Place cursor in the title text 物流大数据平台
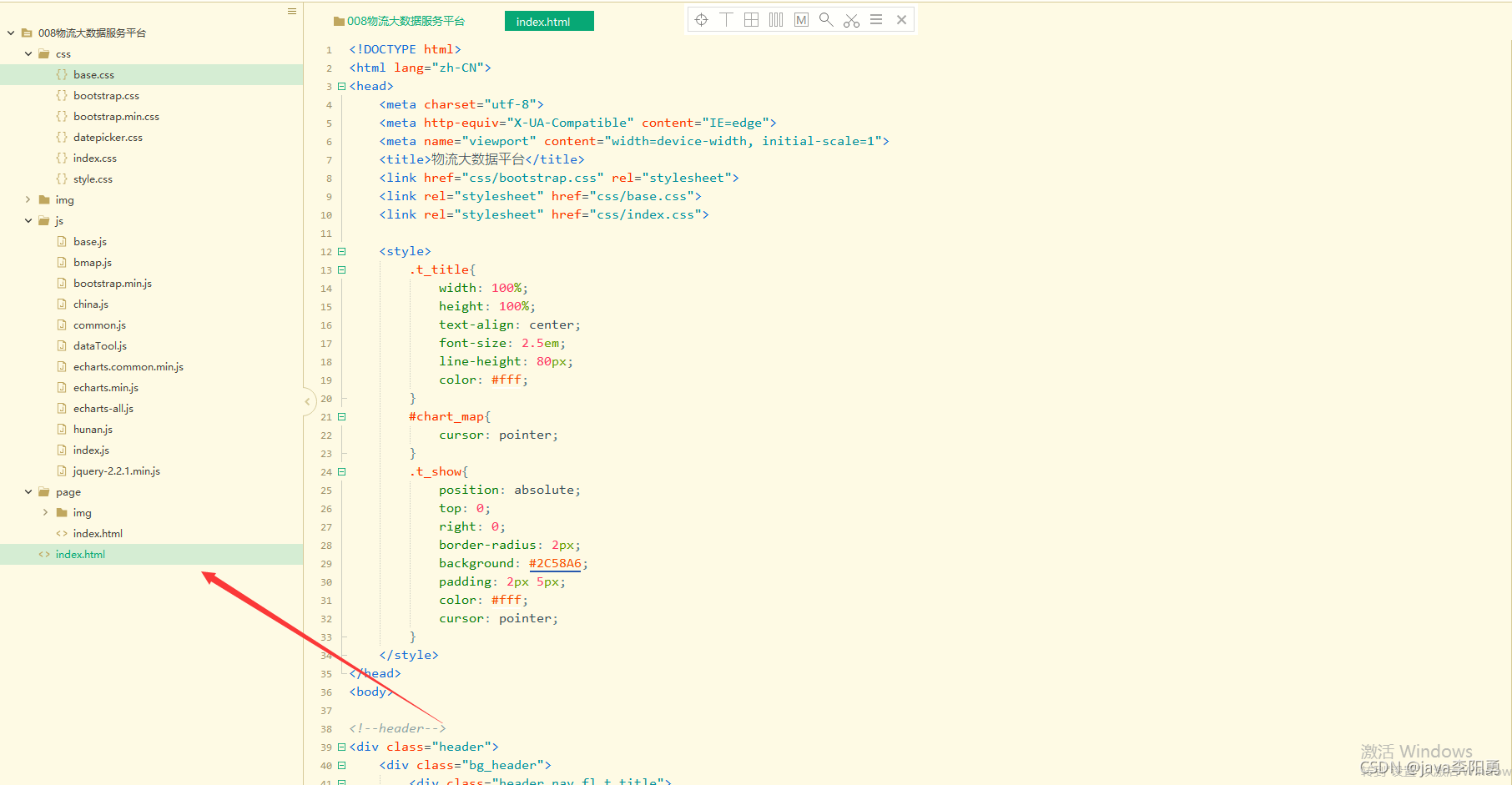Image resolution: width=1512 pixels, height=785 pixels. 478,159
